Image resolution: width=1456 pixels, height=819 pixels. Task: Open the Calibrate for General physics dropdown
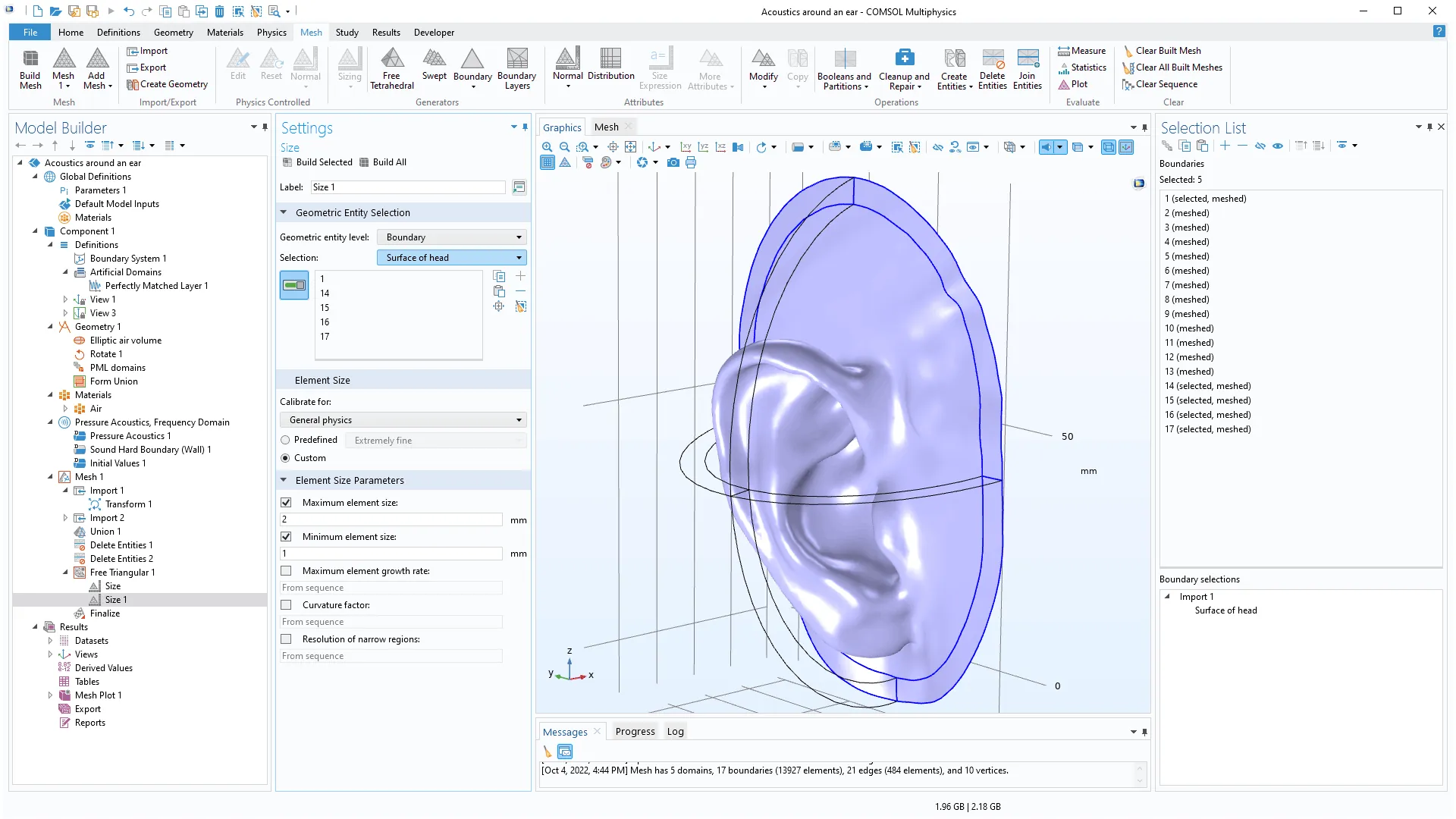[403, 420]
